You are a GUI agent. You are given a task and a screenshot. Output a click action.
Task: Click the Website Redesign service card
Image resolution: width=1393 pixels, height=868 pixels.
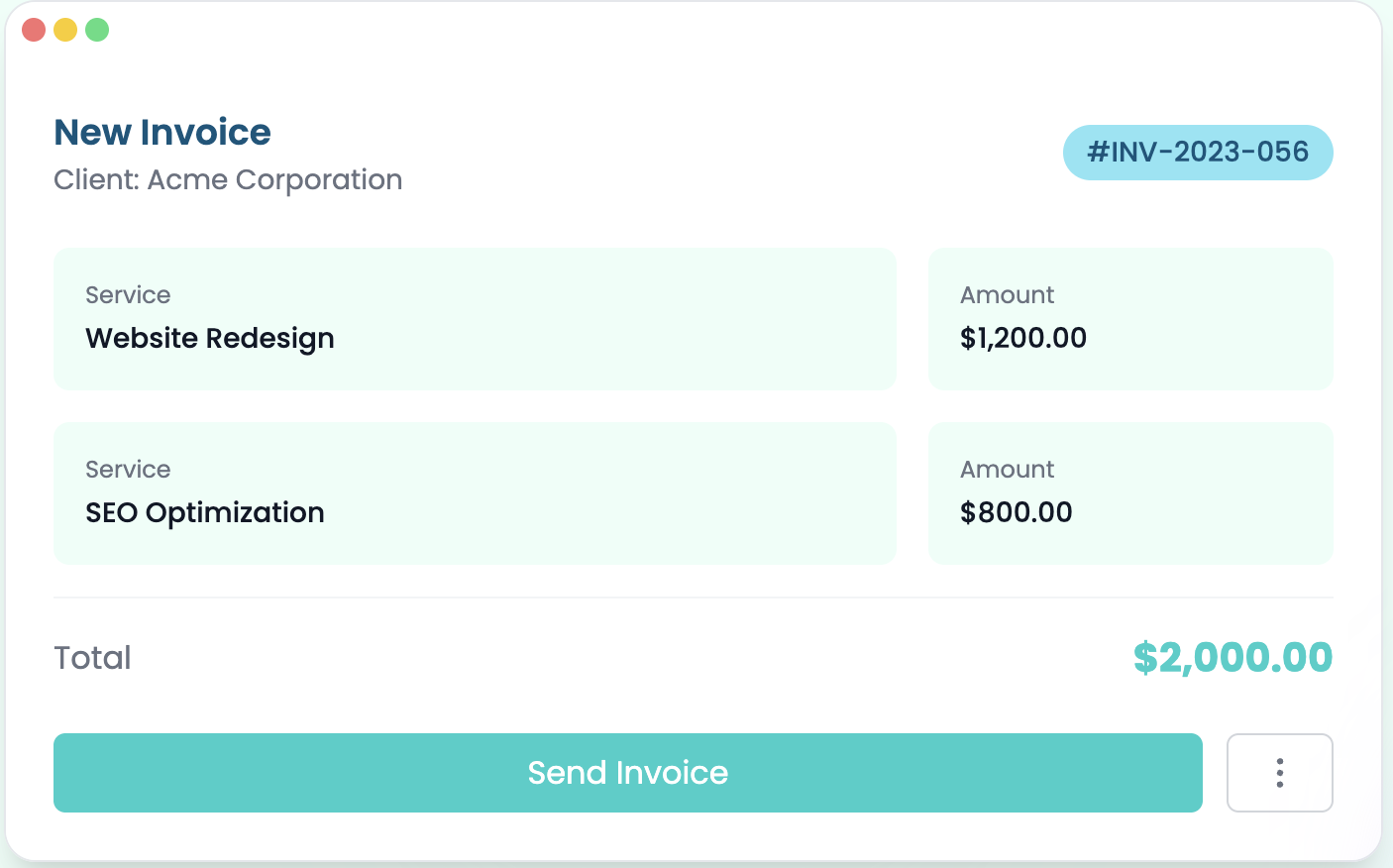click(476, 319)
